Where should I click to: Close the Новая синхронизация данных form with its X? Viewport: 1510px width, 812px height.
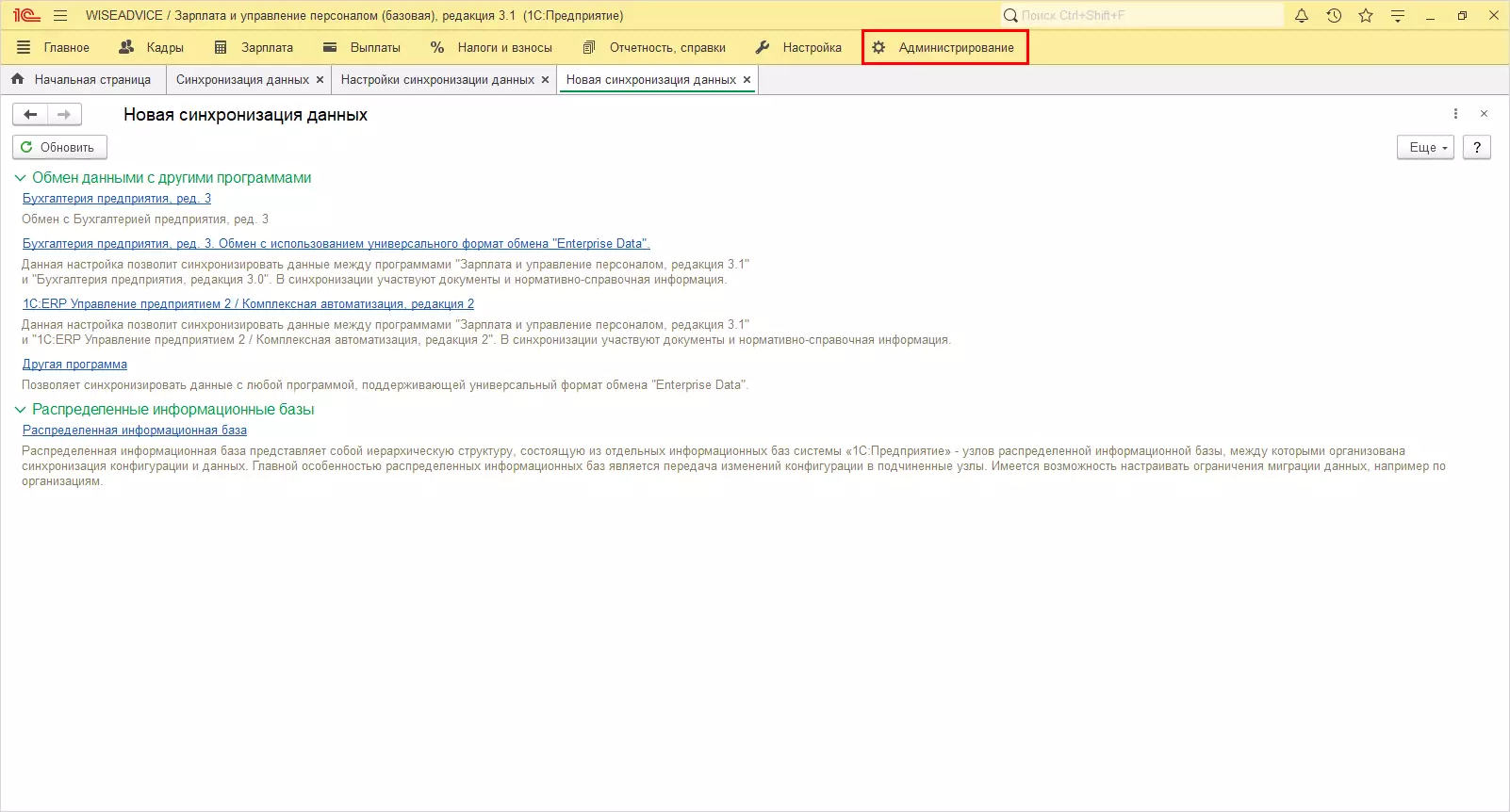click(1484, 114)
